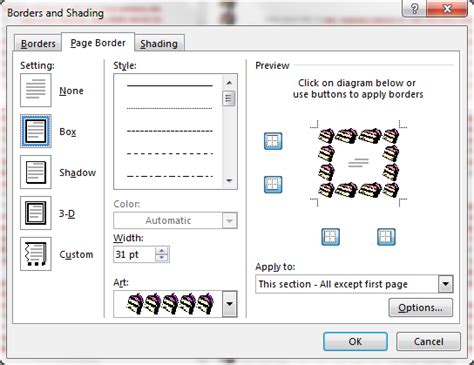474x365 pixels.
Task: Click the page preview diagram with cake border
Action: [x=358, y=163]
